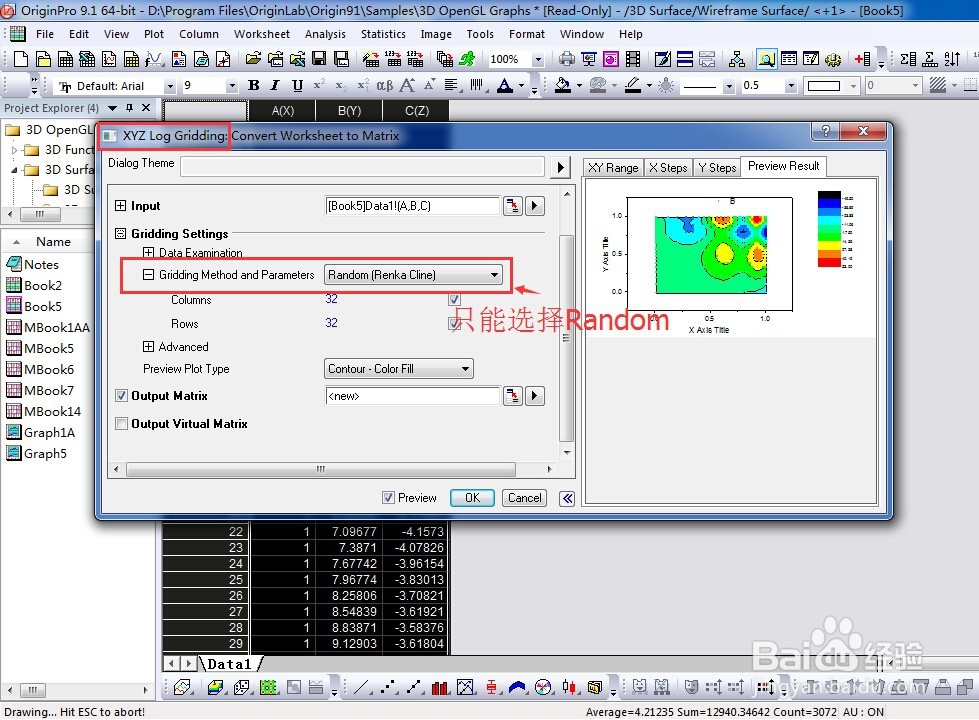
Task: Switch to the XY Range tab
Action: pyautogui.click(x=612, y=167)
